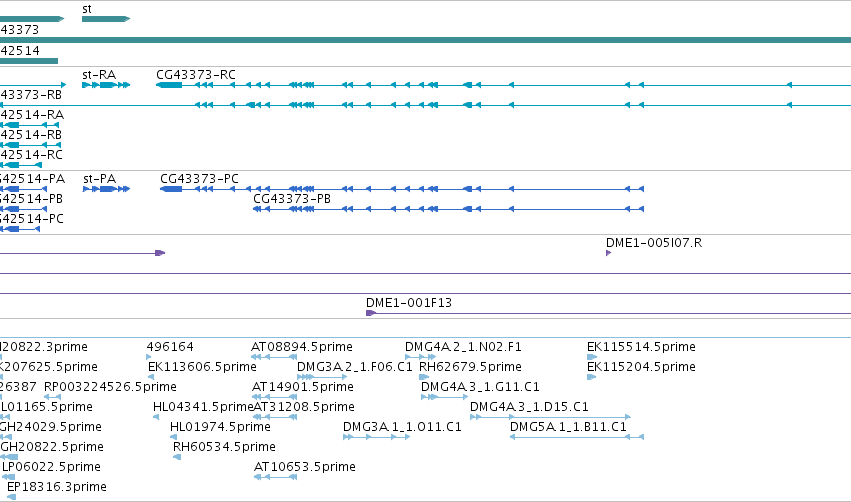851x502 pixels.
Task: Select 42514-PB protein label
Action: 31,199
